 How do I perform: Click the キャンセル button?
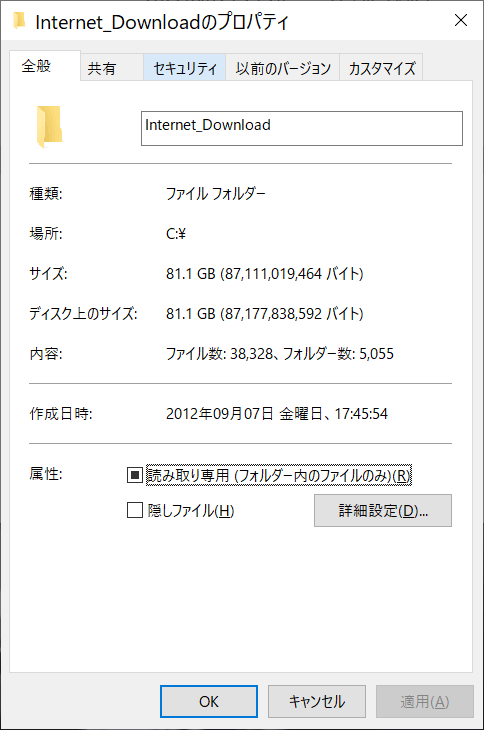[x=316, y=701]
